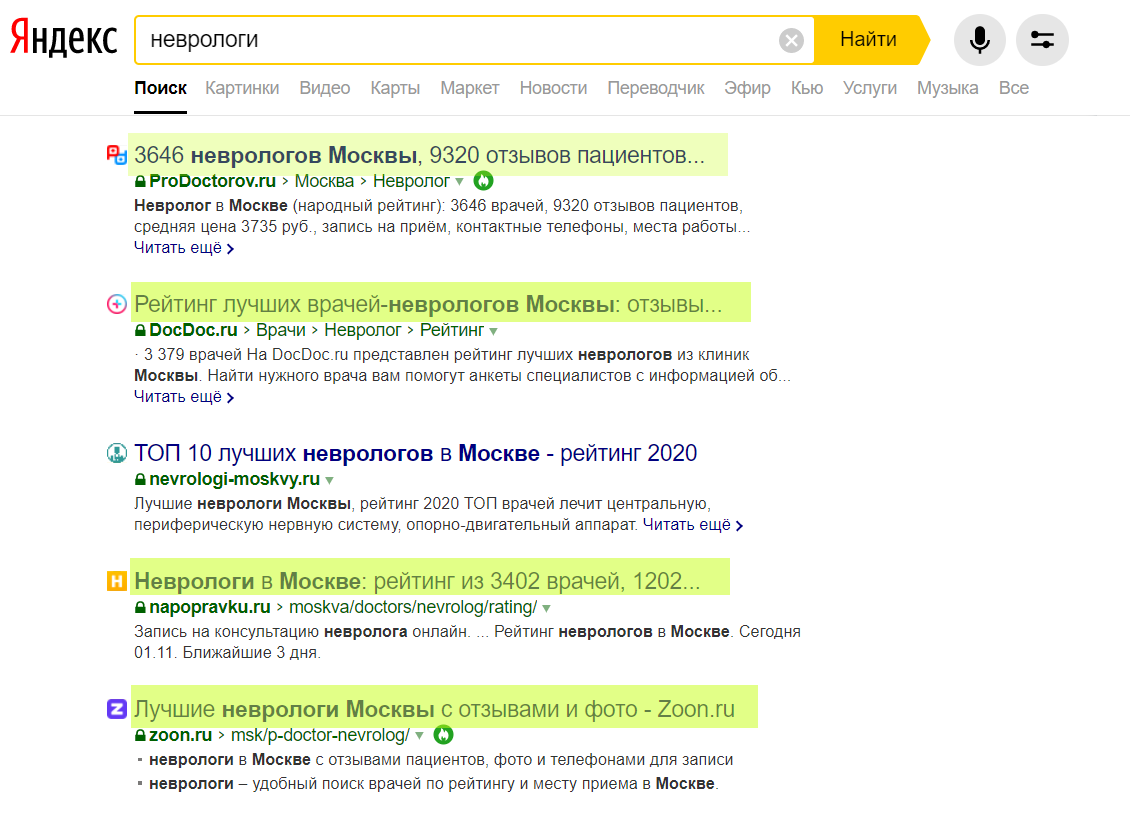The height and width of the screenshot is (817, 1130).
Task: Open the Видео tab
Action: pyautogui.click(x=324, y=88)
